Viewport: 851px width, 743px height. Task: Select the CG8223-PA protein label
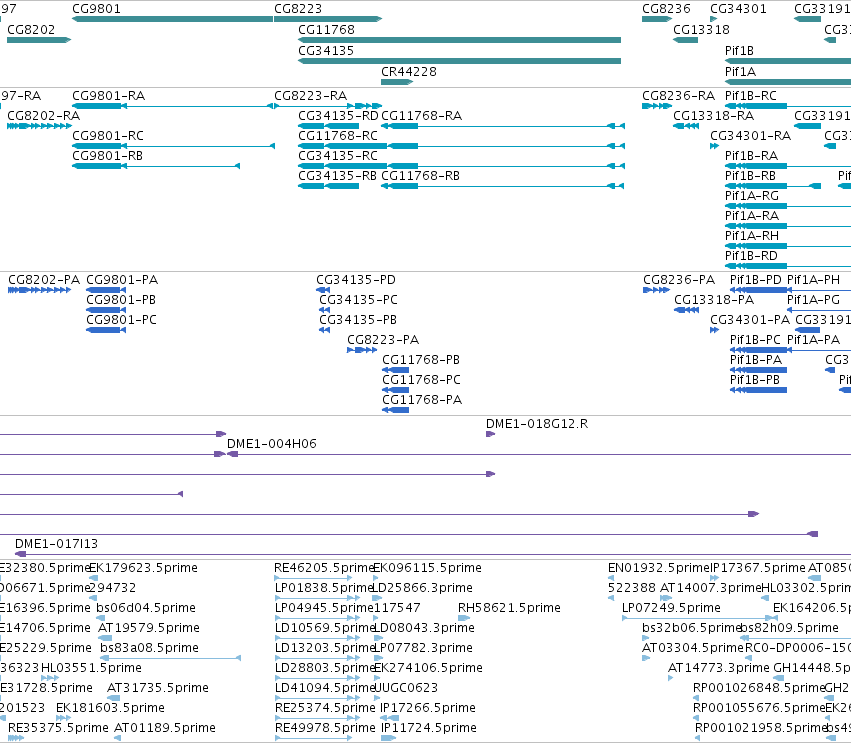point(383,340)
